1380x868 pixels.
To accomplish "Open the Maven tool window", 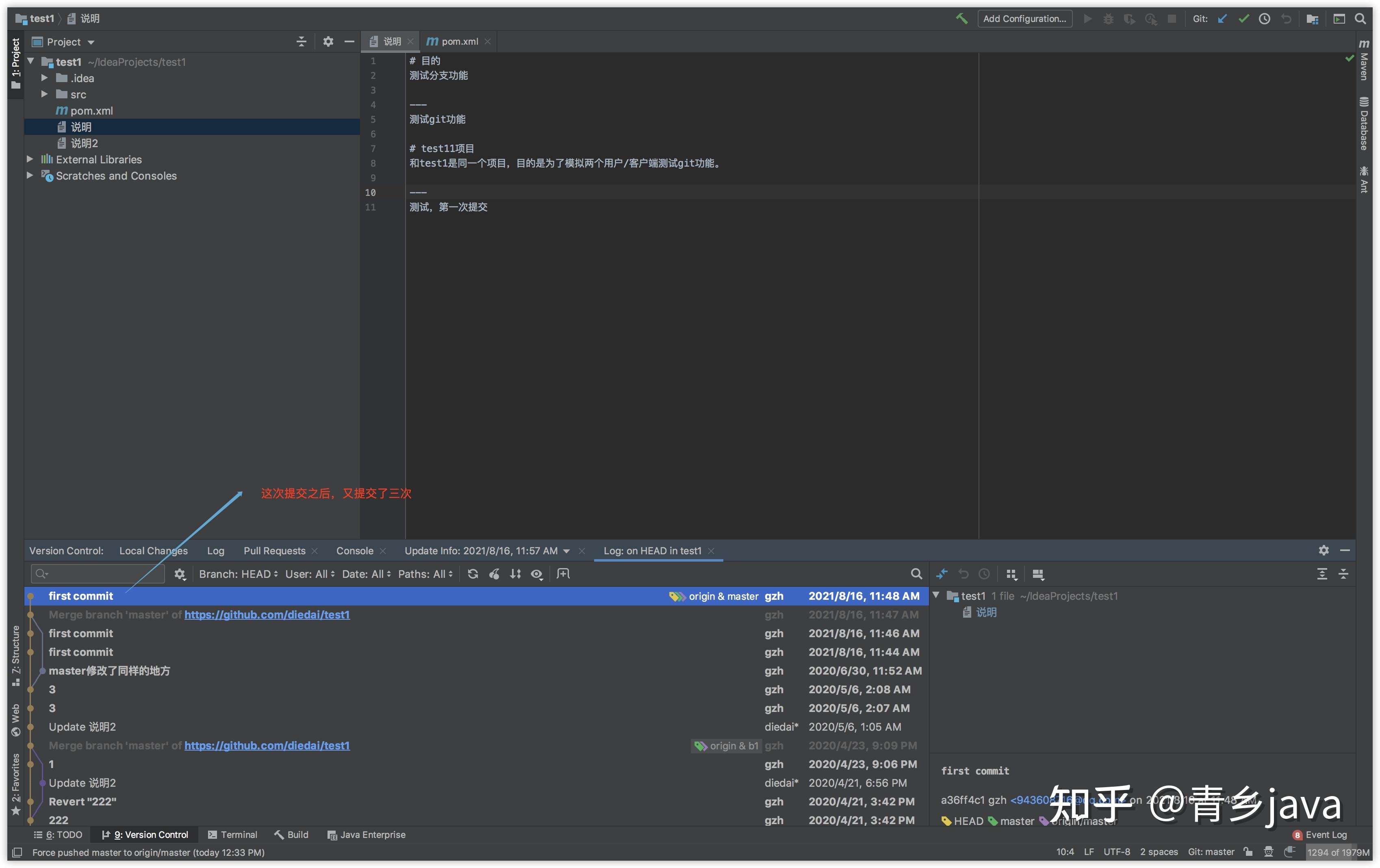I will pos(1364,60).
